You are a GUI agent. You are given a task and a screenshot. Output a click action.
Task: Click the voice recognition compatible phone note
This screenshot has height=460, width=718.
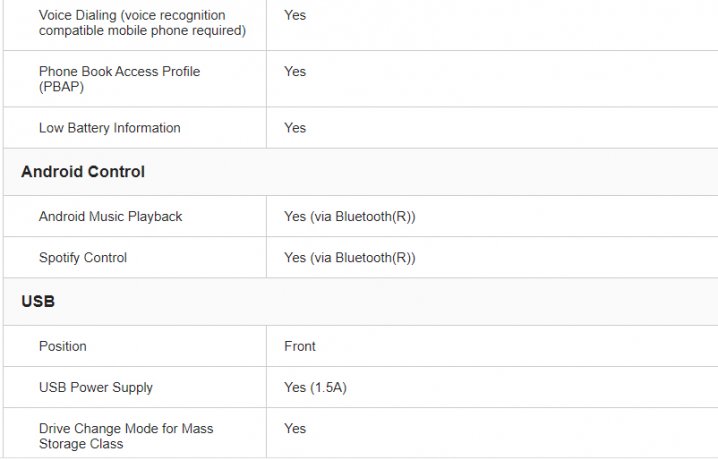142,31
